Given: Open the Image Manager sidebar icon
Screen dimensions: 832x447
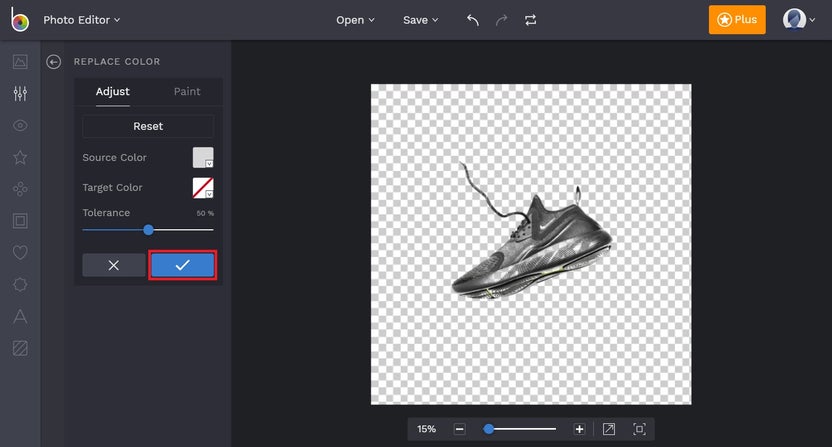Looking at the screenshot, I should tap(20, 62).
